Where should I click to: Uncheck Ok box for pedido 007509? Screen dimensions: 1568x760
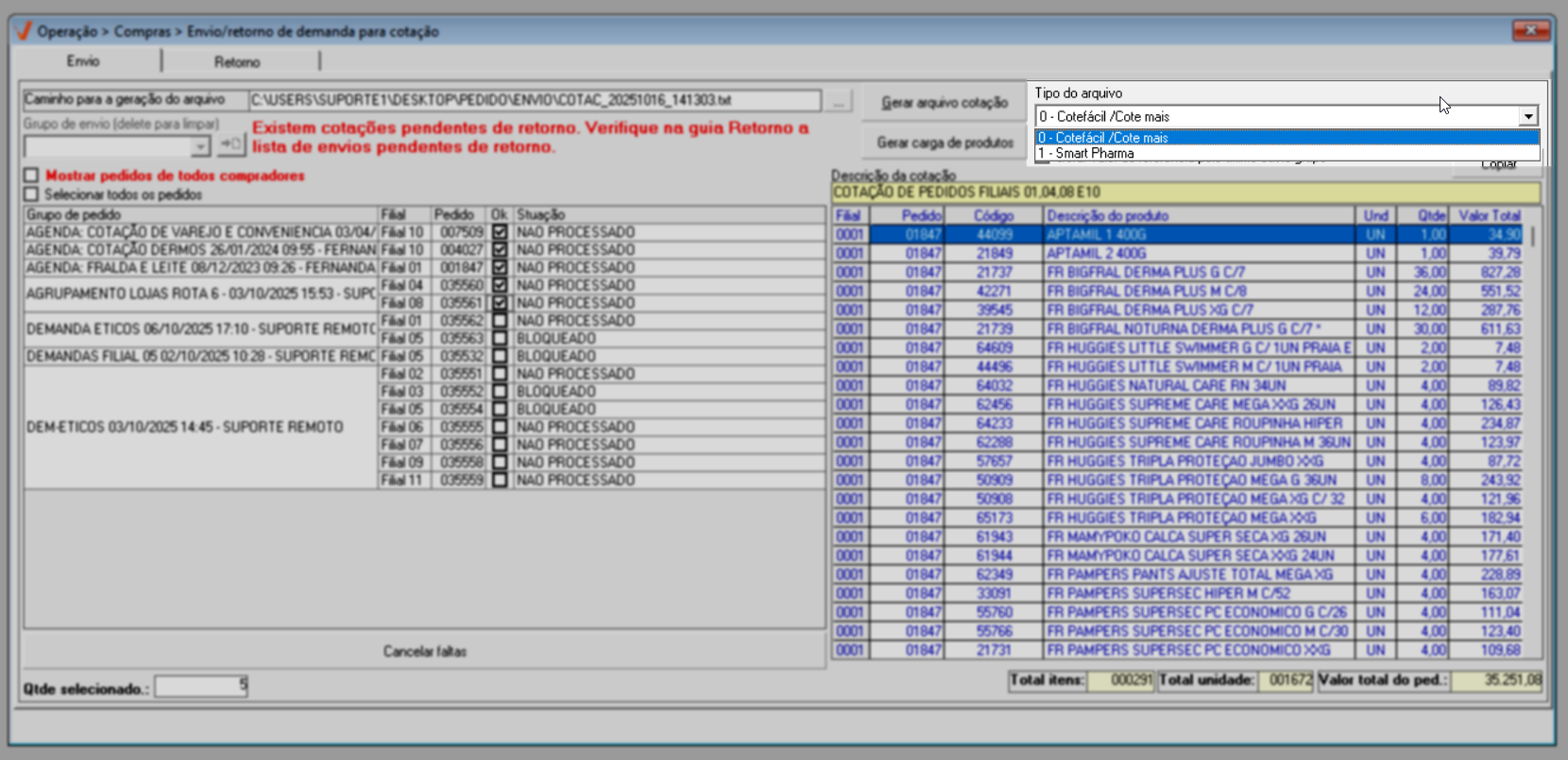click(500, 232)
